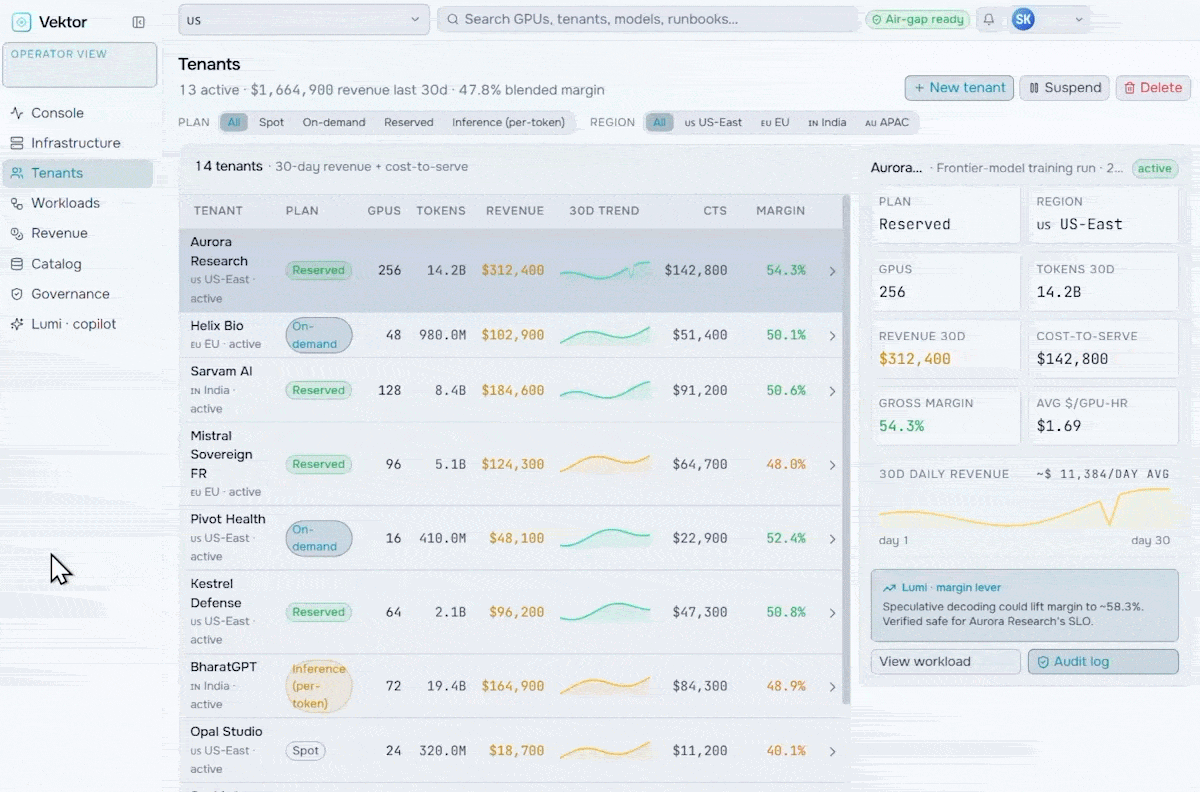Select the All region filter

[x=659, y=122]
